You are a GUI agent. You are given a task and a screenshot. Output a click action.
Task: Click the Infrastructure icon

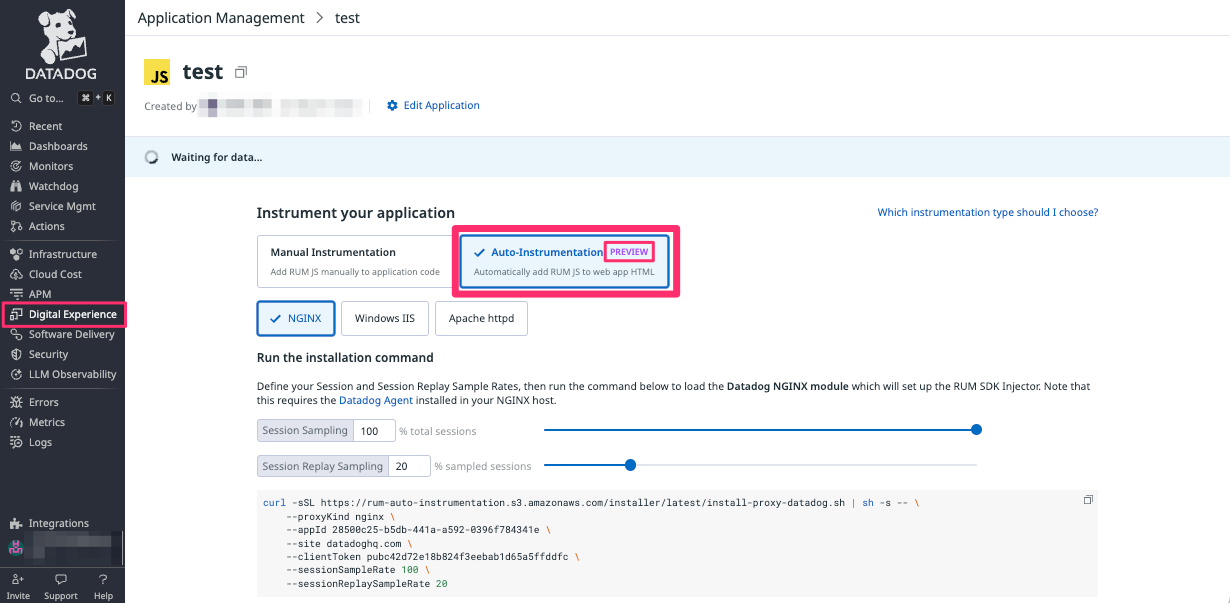tap(16, 254)
